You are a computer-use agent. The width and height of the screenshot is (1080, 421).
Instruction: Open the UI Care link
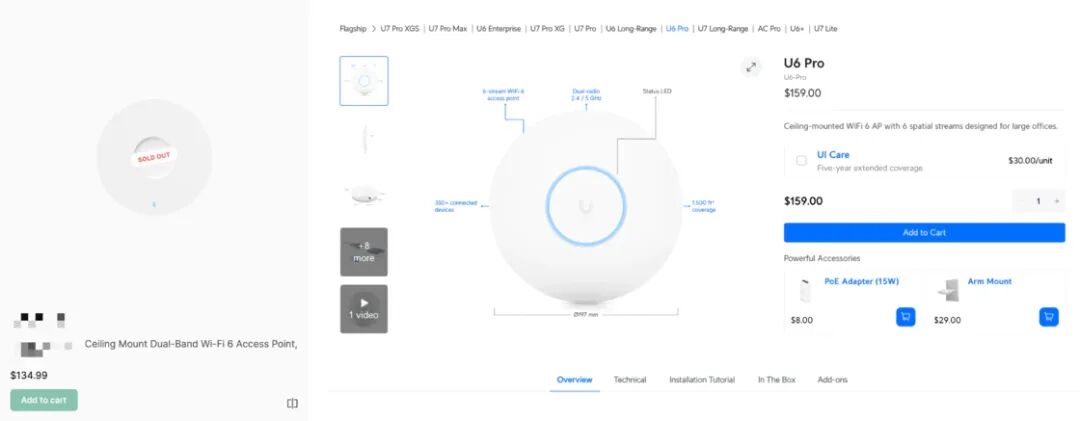point(833,155)
